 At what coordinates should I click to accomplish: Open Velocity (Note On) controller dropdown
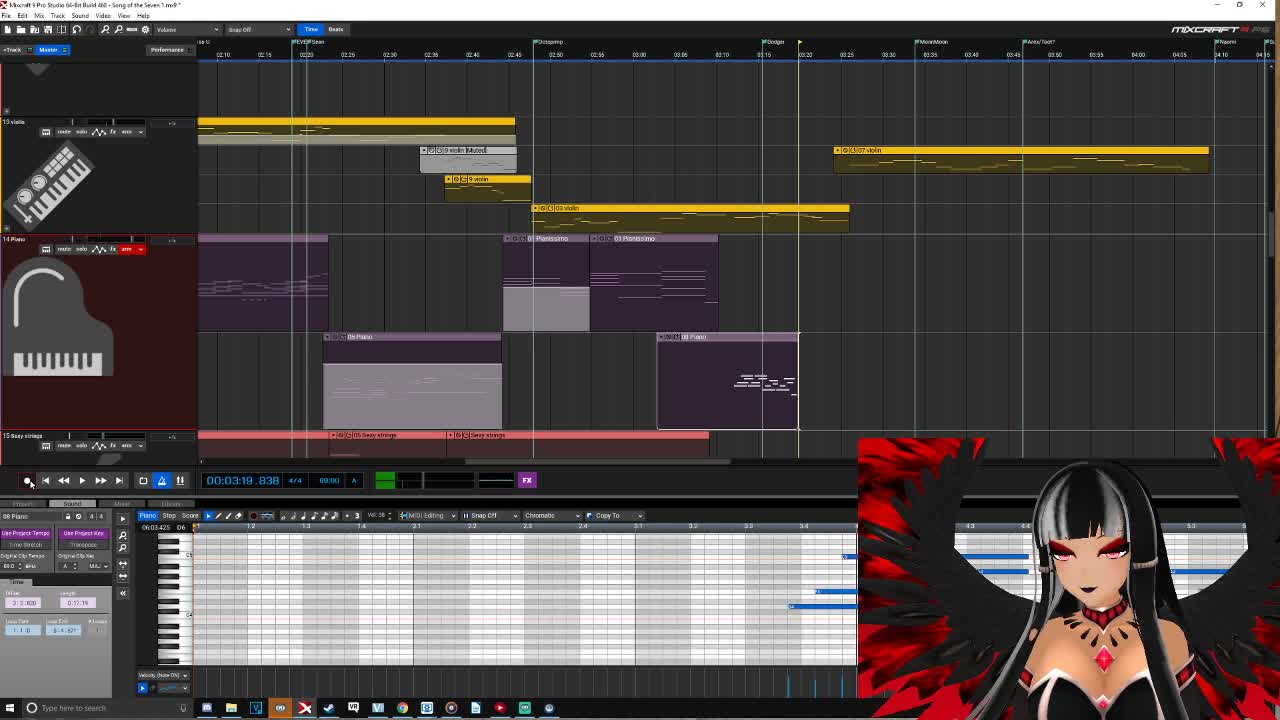pyautogui.click(x=162, y=675)
